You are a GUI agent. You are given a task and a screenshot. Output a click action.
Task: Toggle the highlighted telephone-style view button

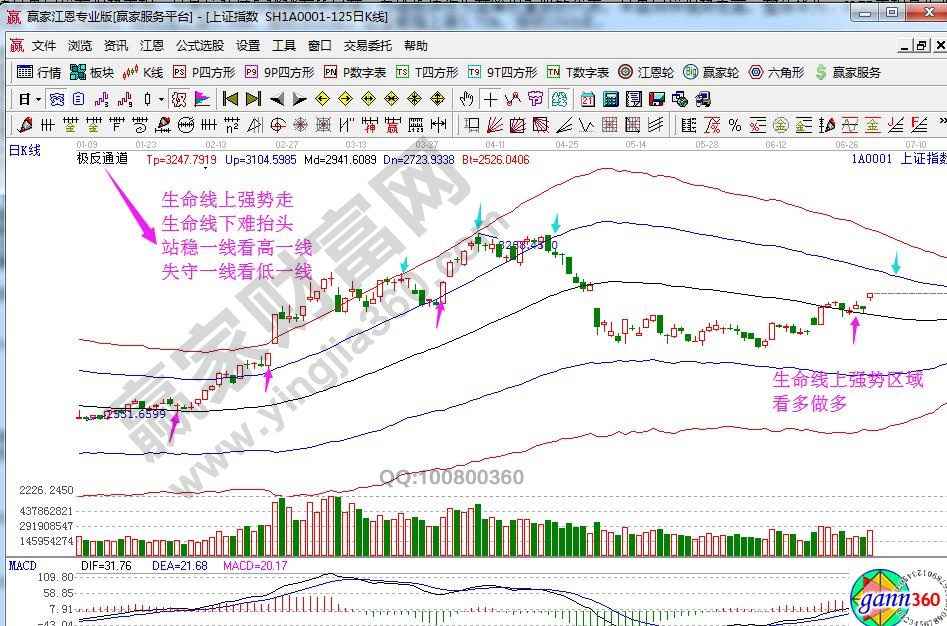tap(57, 99)
